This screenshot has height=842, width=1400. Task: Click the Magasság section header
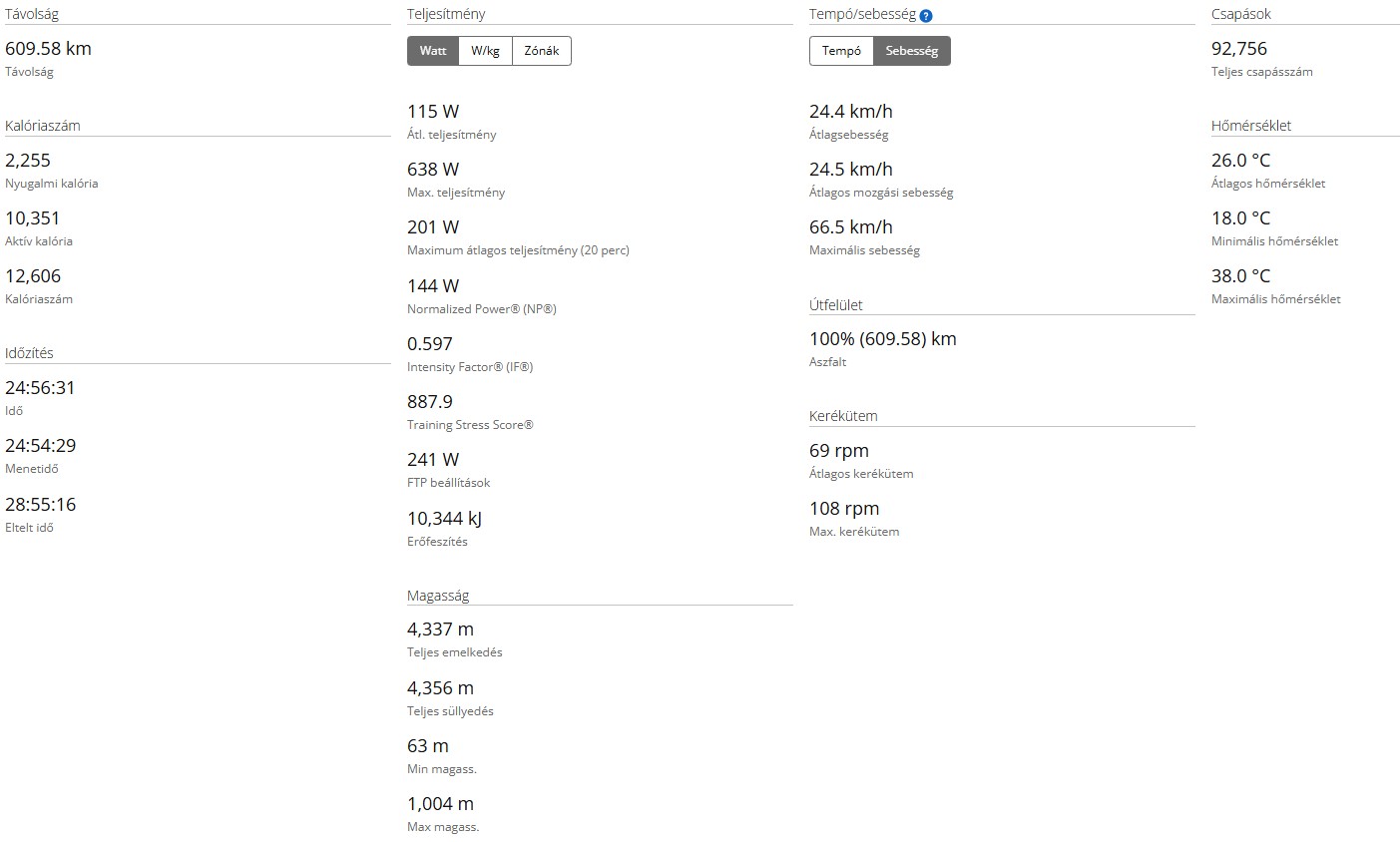click(x=437, y=596)
